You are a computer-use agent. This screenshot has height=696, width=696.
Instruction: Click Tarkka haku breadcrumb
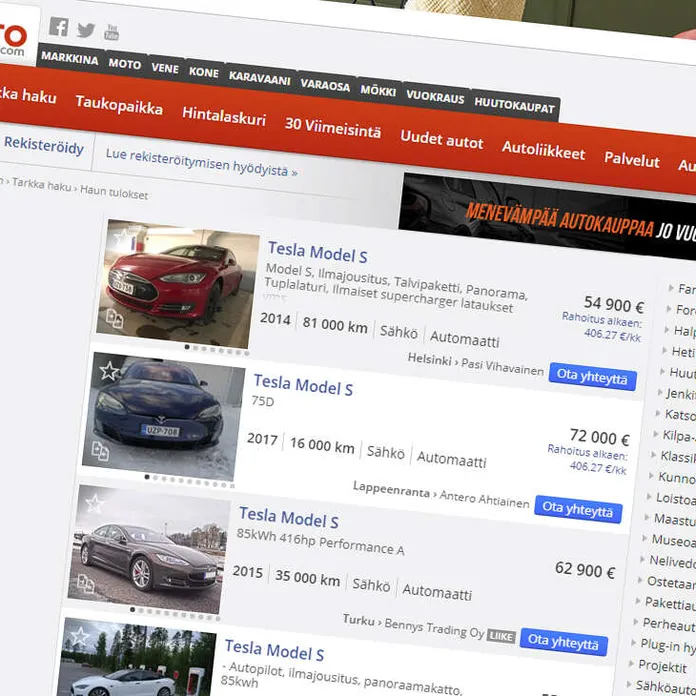point(41,183)
